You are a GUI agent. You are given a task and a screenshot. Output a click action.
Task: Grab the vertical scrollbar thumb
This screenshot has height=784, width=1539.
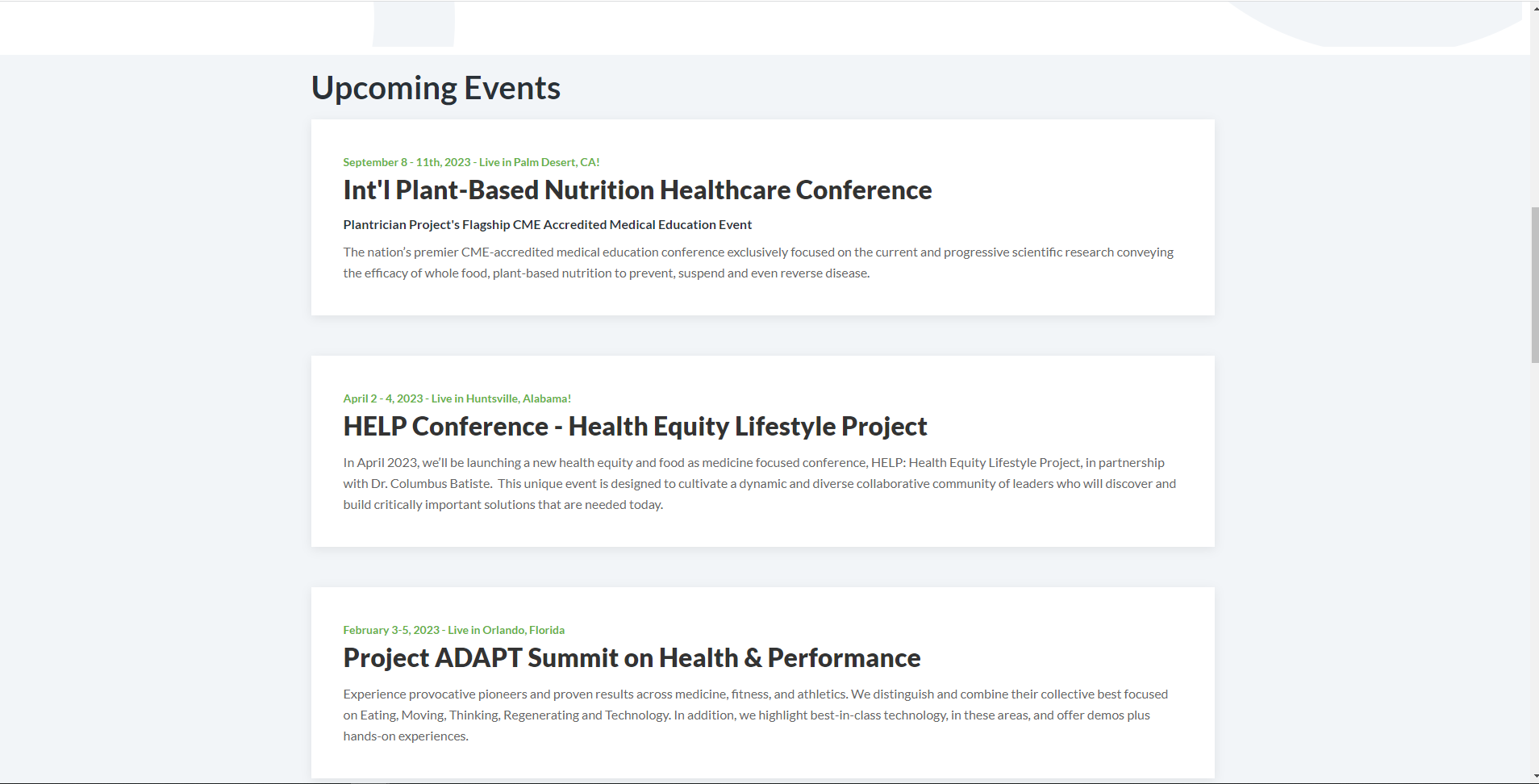(1534, 284)
